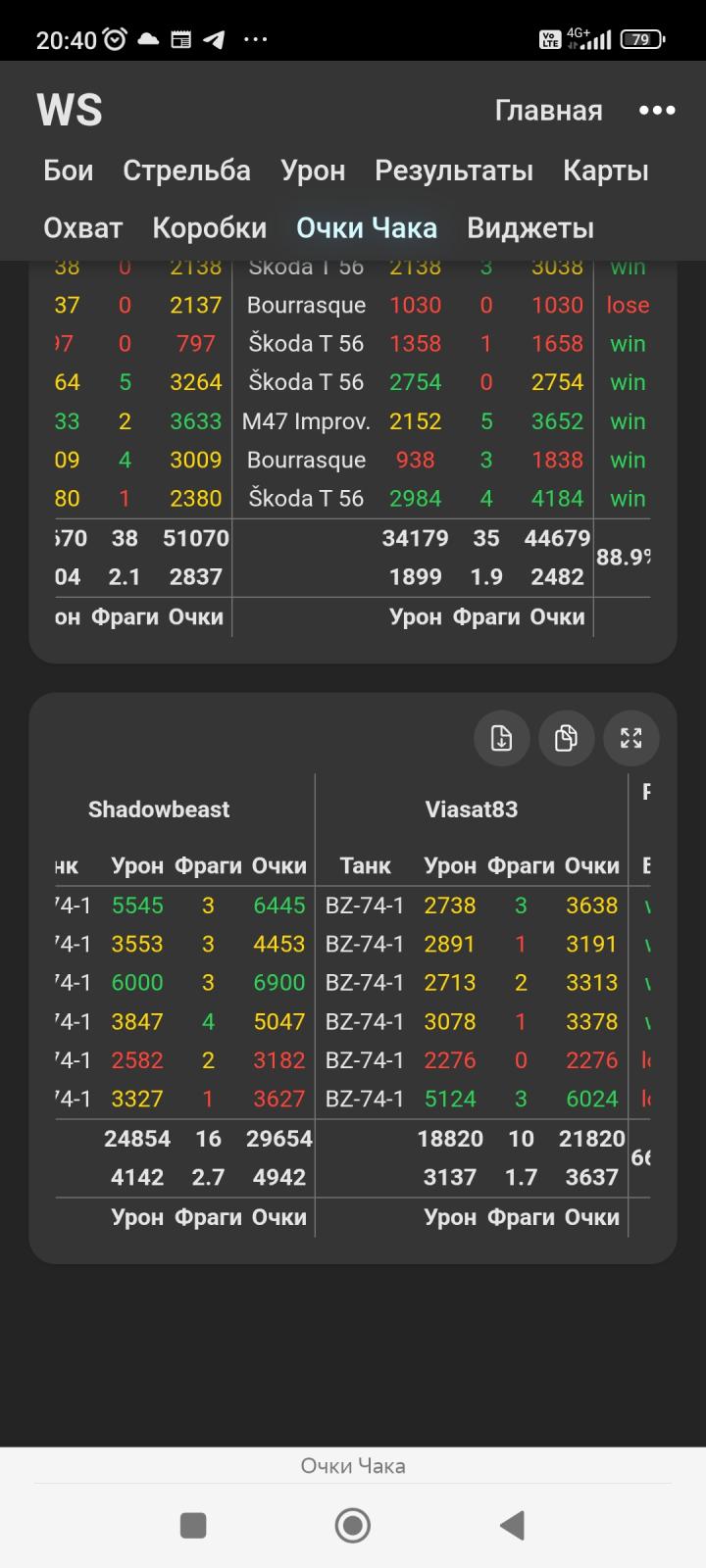Expand the table to fullscreen
This screenshot has width=706, height=1568.
(630, 738)
